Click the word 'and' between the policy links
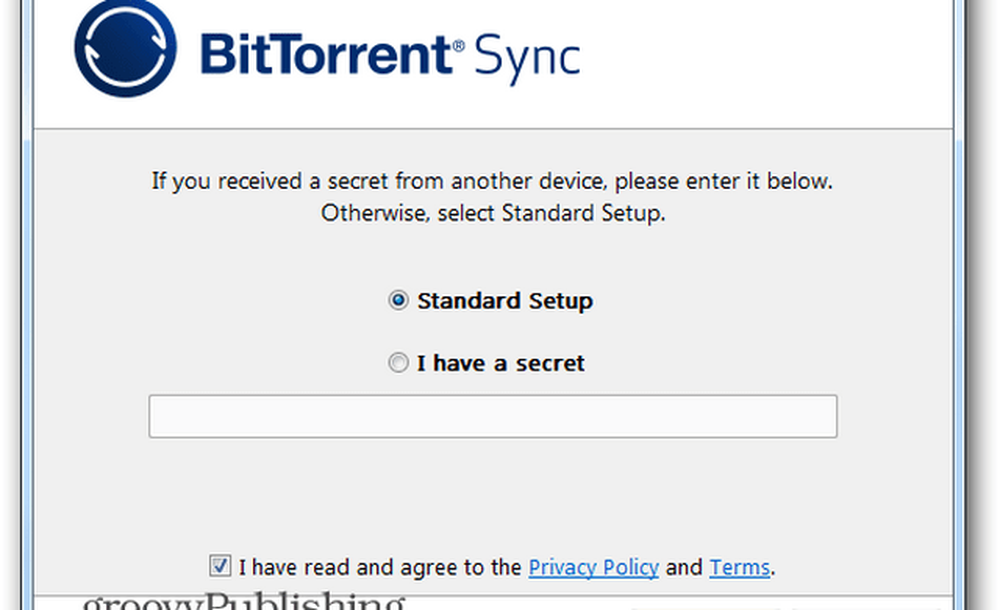Screen dimensions: 1000x610 [x=684, y=568]
